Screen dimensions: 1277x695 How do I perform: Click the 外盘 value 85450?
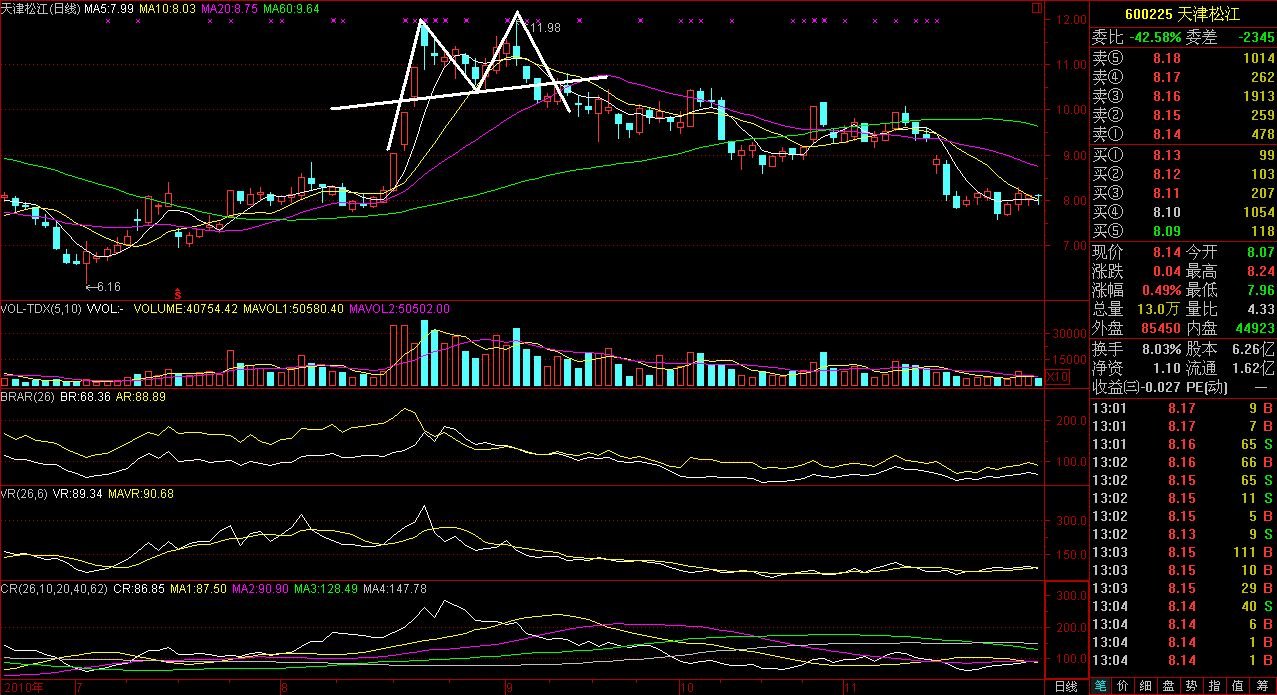(x=1160, y=328)
